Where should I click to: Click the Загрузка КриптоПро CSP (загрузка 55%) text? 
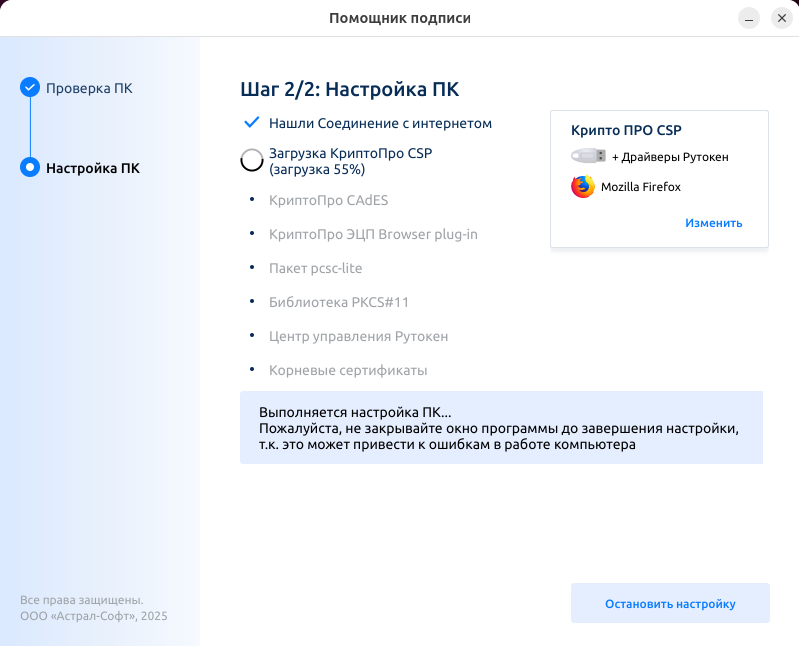[351, 161]
